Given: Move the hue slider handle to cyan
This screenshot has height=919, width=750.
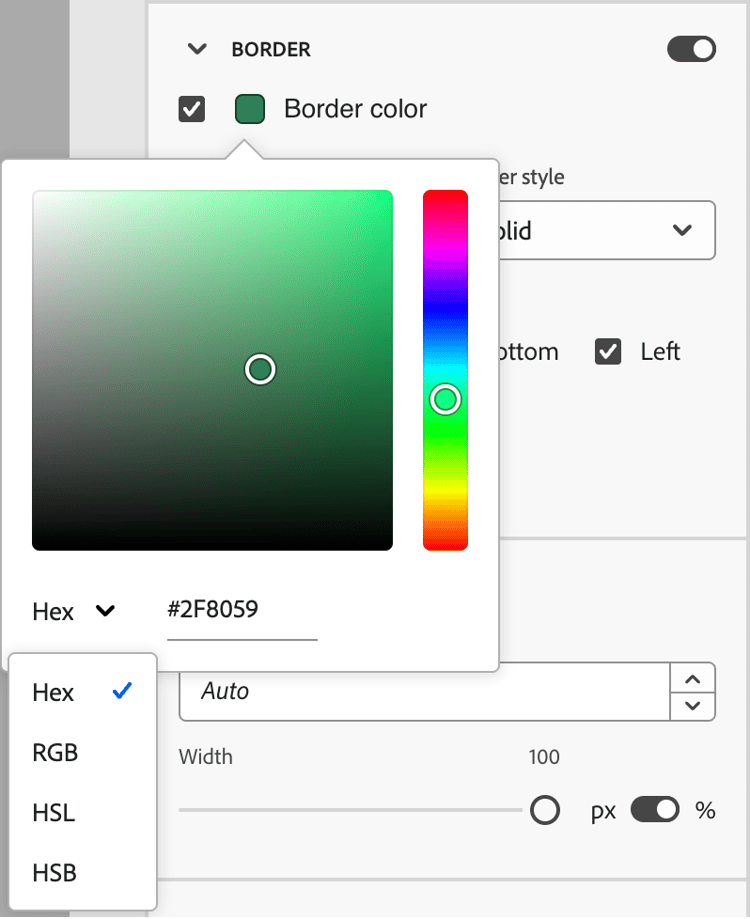Looking at the screenshot, I should tap(445, 370).
